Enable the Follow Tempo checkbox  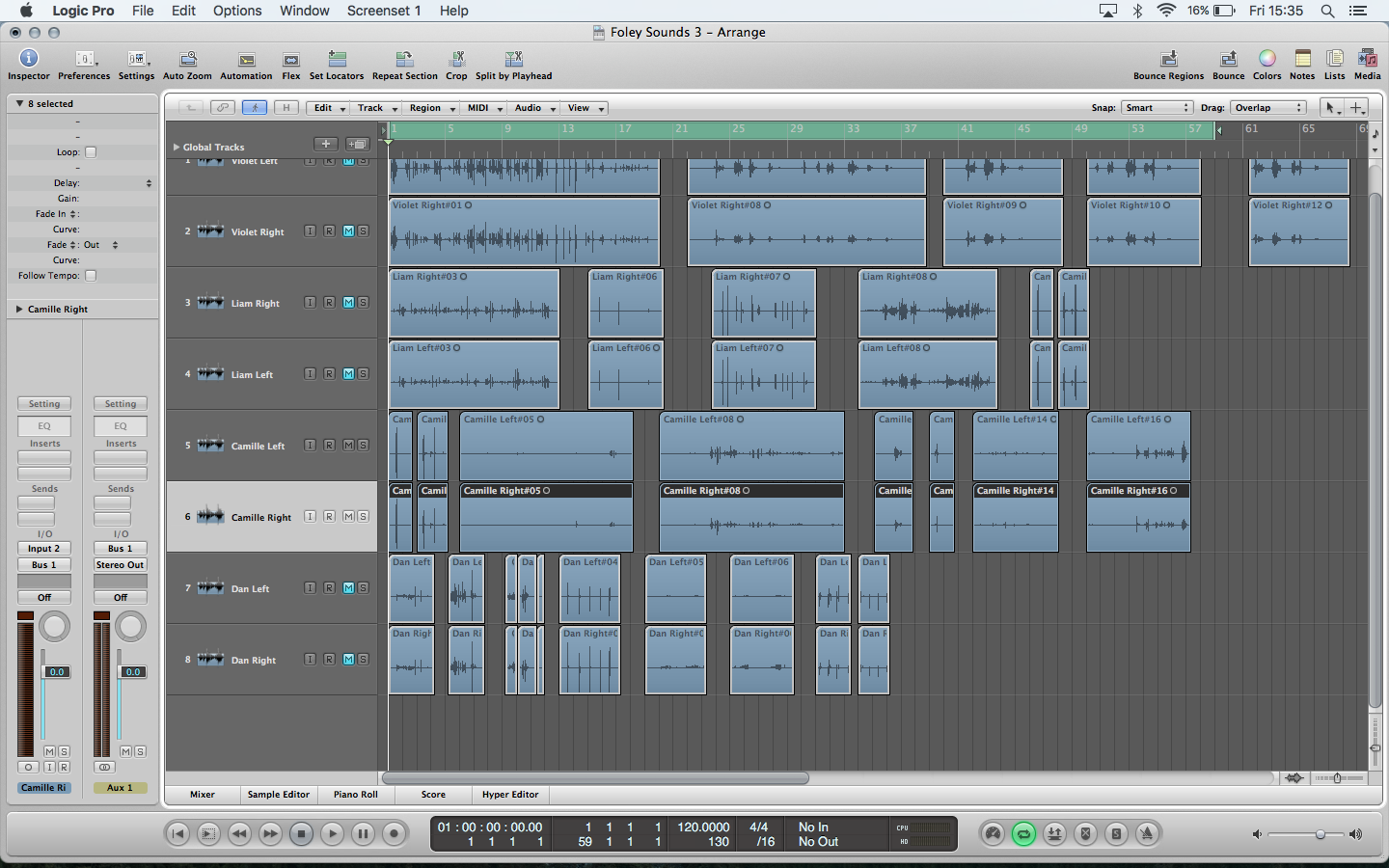(91, 276)
